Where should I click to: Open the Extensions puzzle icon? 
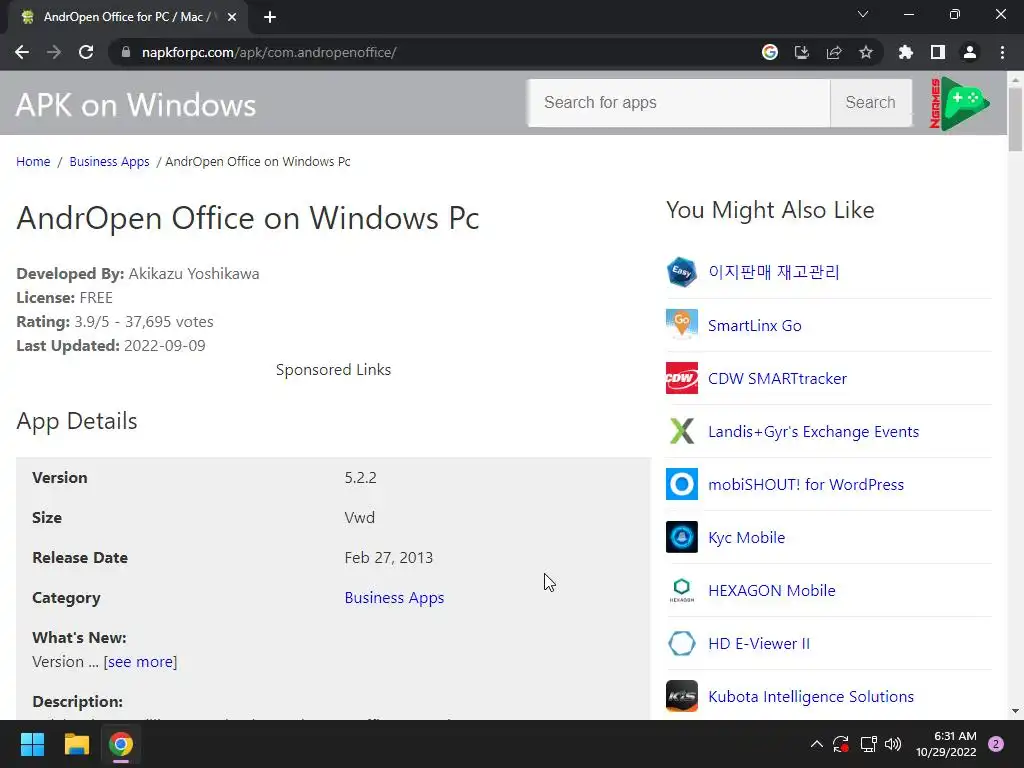pyautogui.click(x=905, y=52)
